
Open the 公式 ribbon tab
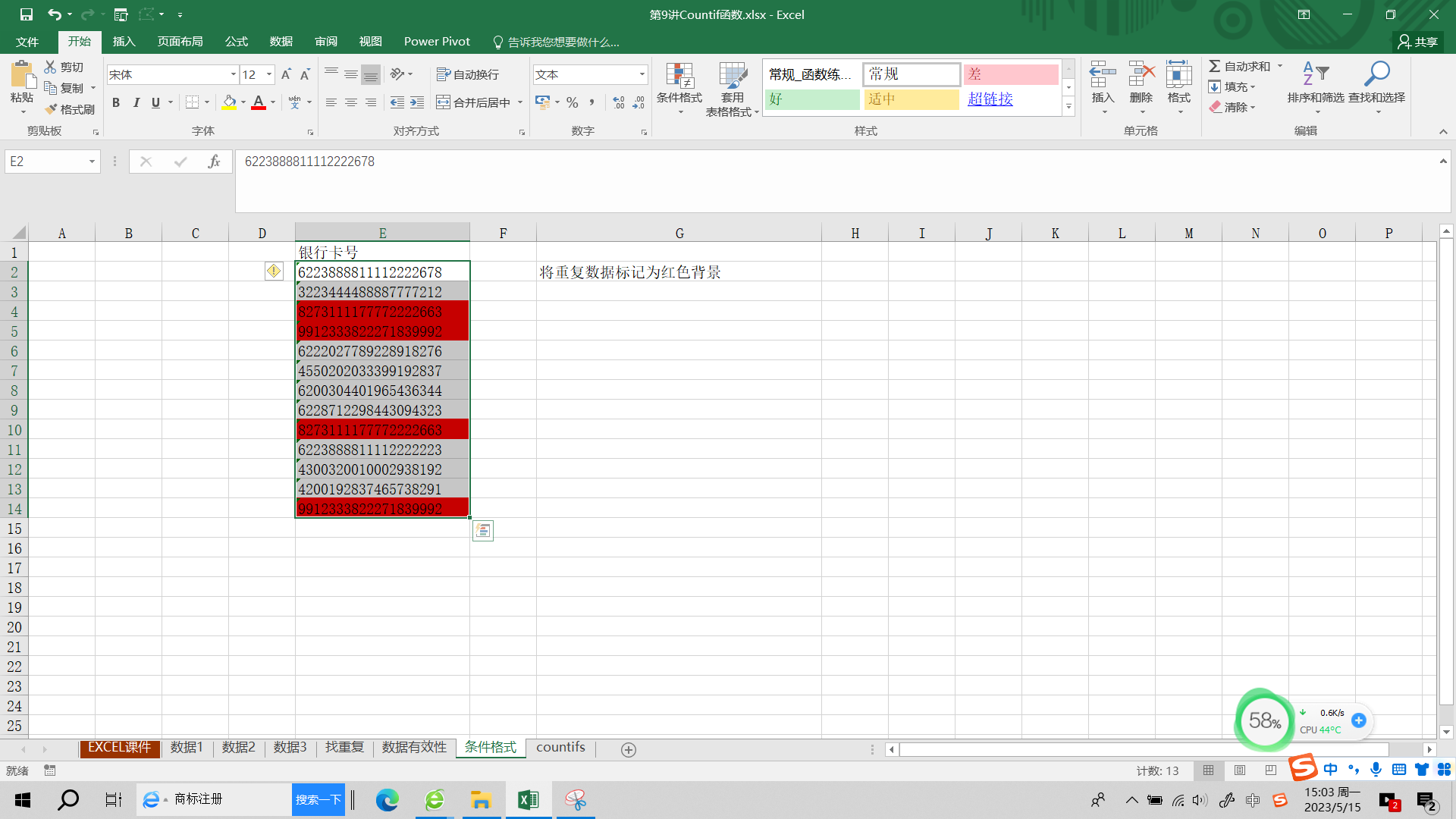[236, 42]
